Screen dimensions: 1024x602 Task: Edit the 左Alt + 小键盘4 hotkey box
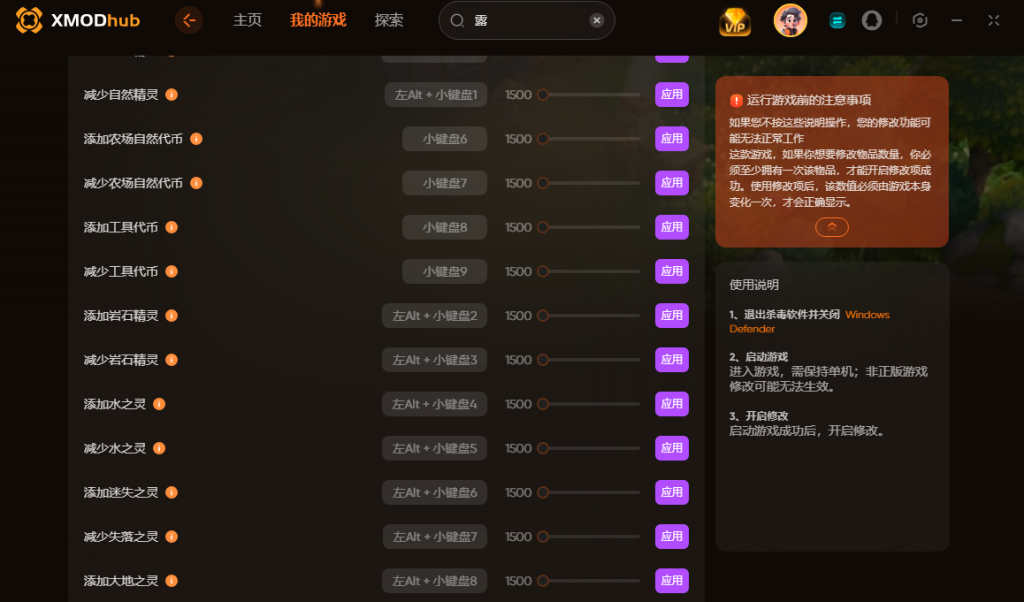pyautogui.click(x=434, y=404)
